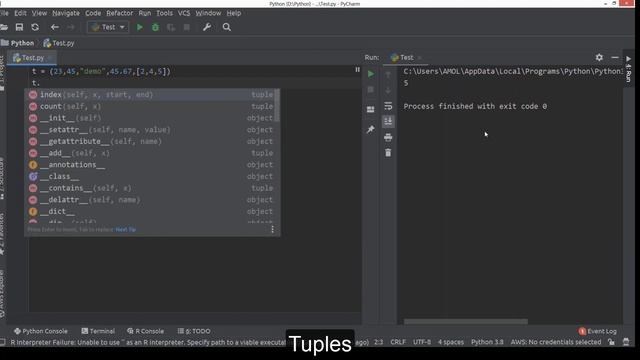Screen dimensions: 640x360
Task: Toggle Scroll to End in Run console
Action: coord(388,121)
